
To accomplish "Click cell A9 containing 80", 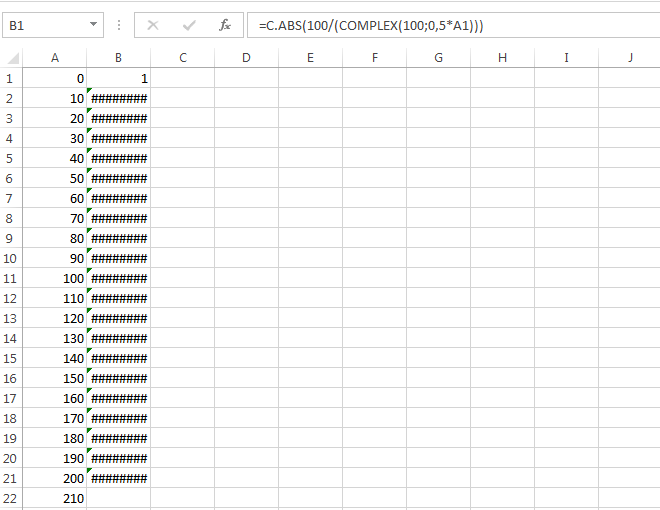I will (x=55, y=238).
